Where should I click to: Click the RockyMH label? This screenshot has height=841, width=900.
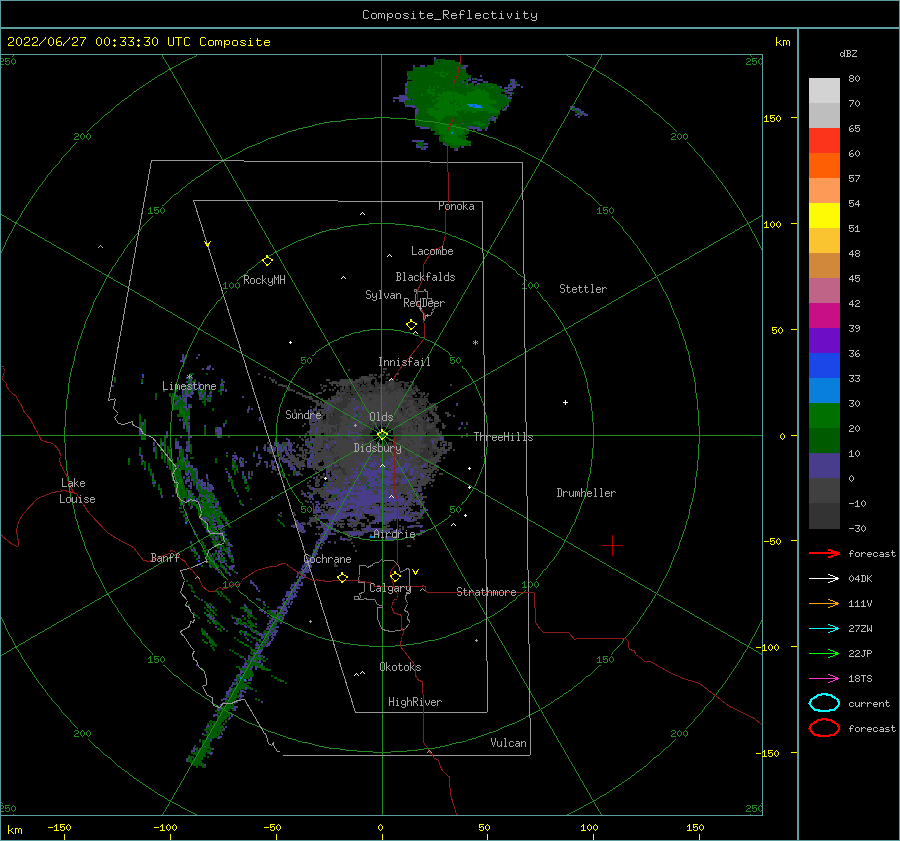(264, 280)
